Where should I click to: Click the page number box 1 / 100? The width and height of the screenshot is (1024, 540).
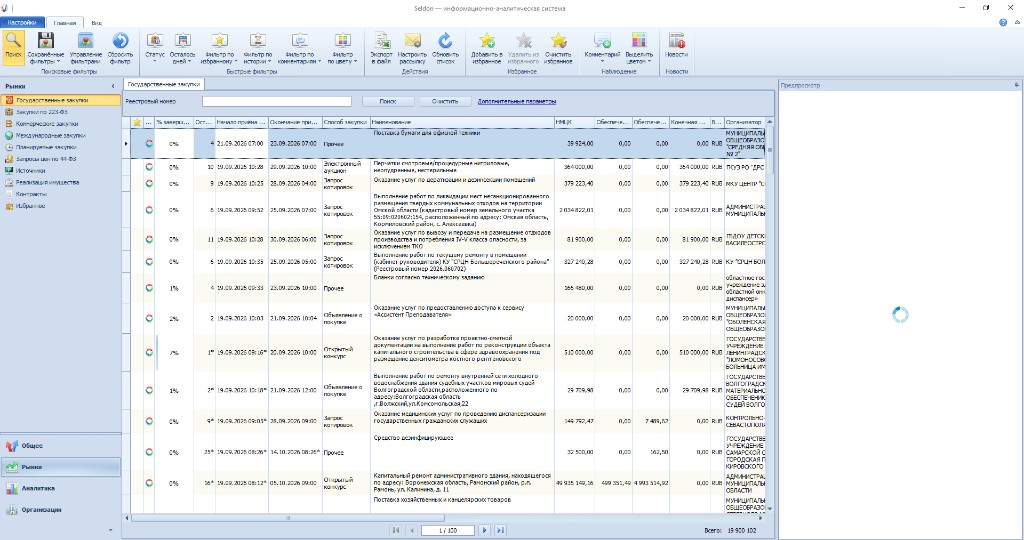click(447, 530)
